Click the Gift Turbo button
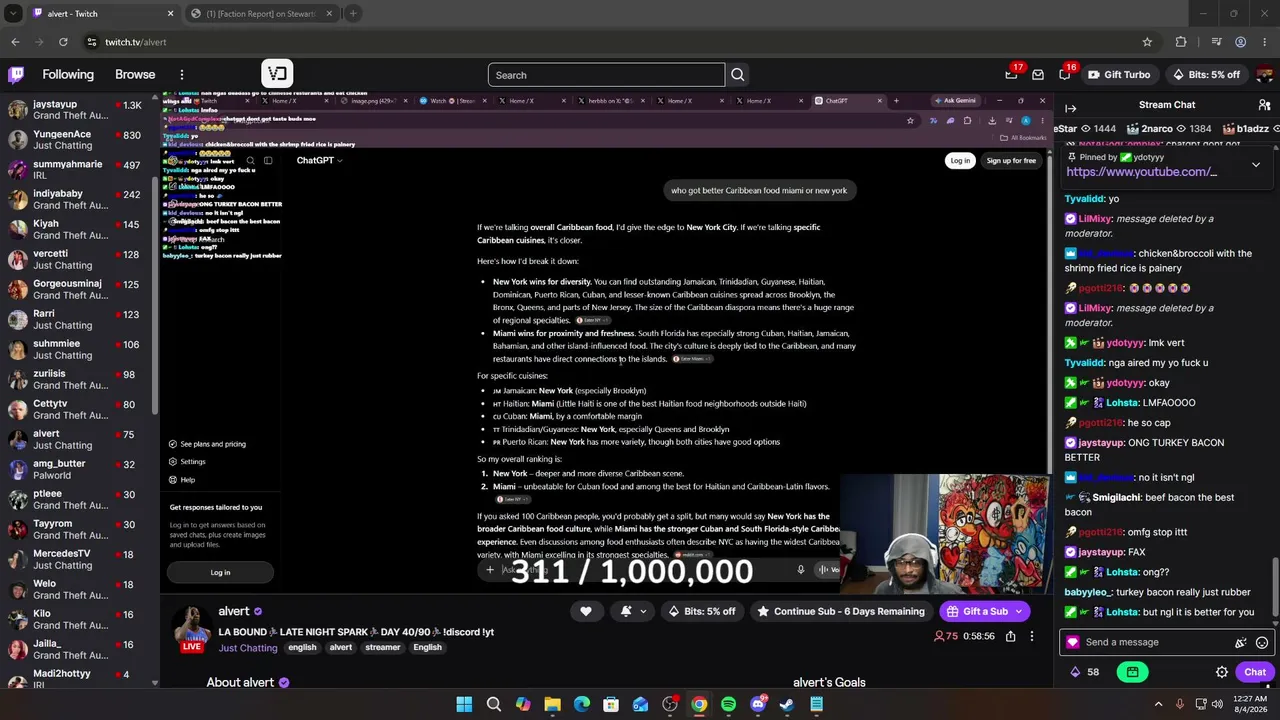Image resolution: width=1280 pixels, height=720 pixels. [x=1118, y=75]
